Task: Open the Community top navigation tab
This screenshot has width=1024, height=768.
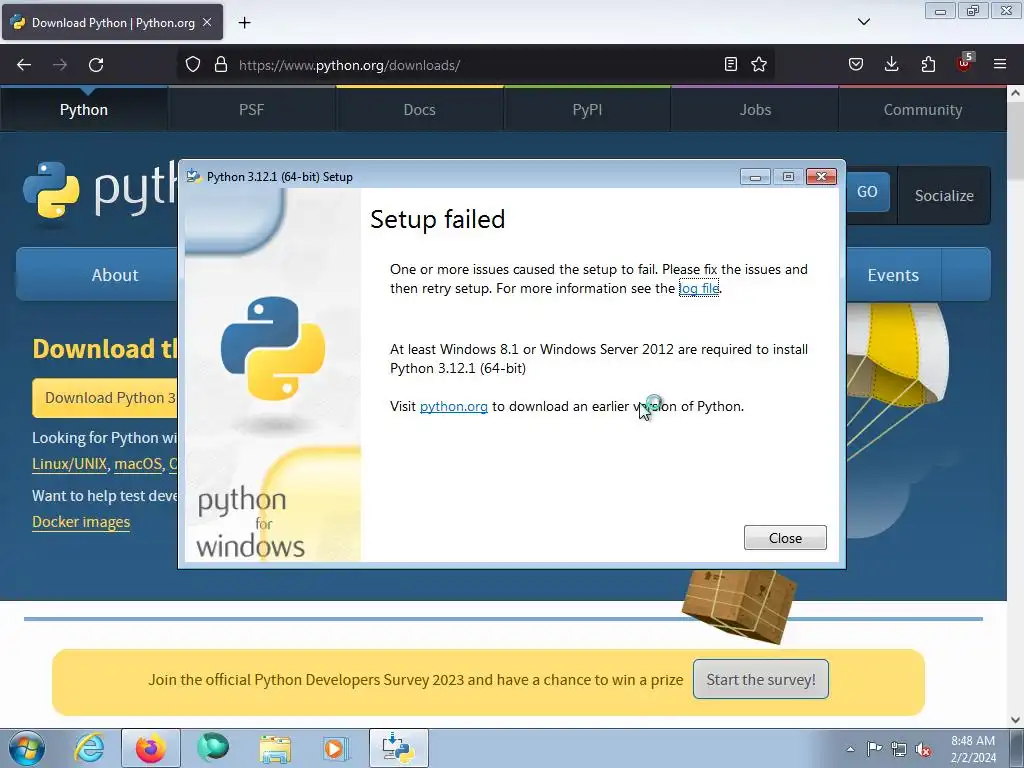Action: tap(923, 110)
